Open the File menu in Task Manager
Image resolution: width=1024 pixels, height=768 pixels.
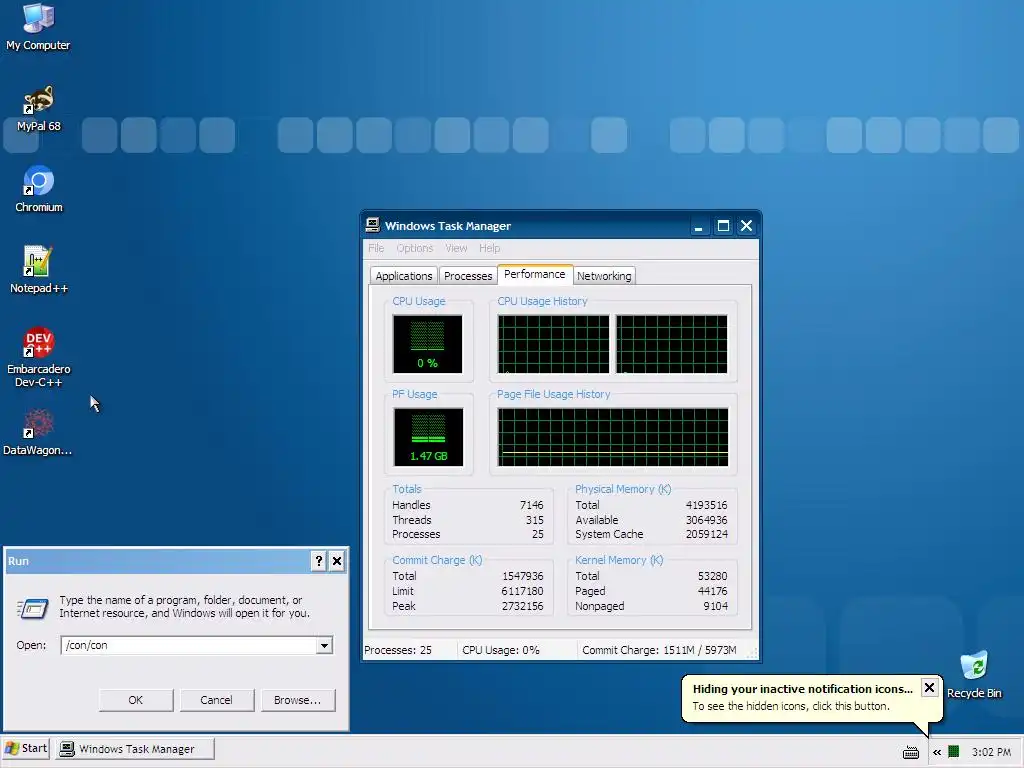376,248
